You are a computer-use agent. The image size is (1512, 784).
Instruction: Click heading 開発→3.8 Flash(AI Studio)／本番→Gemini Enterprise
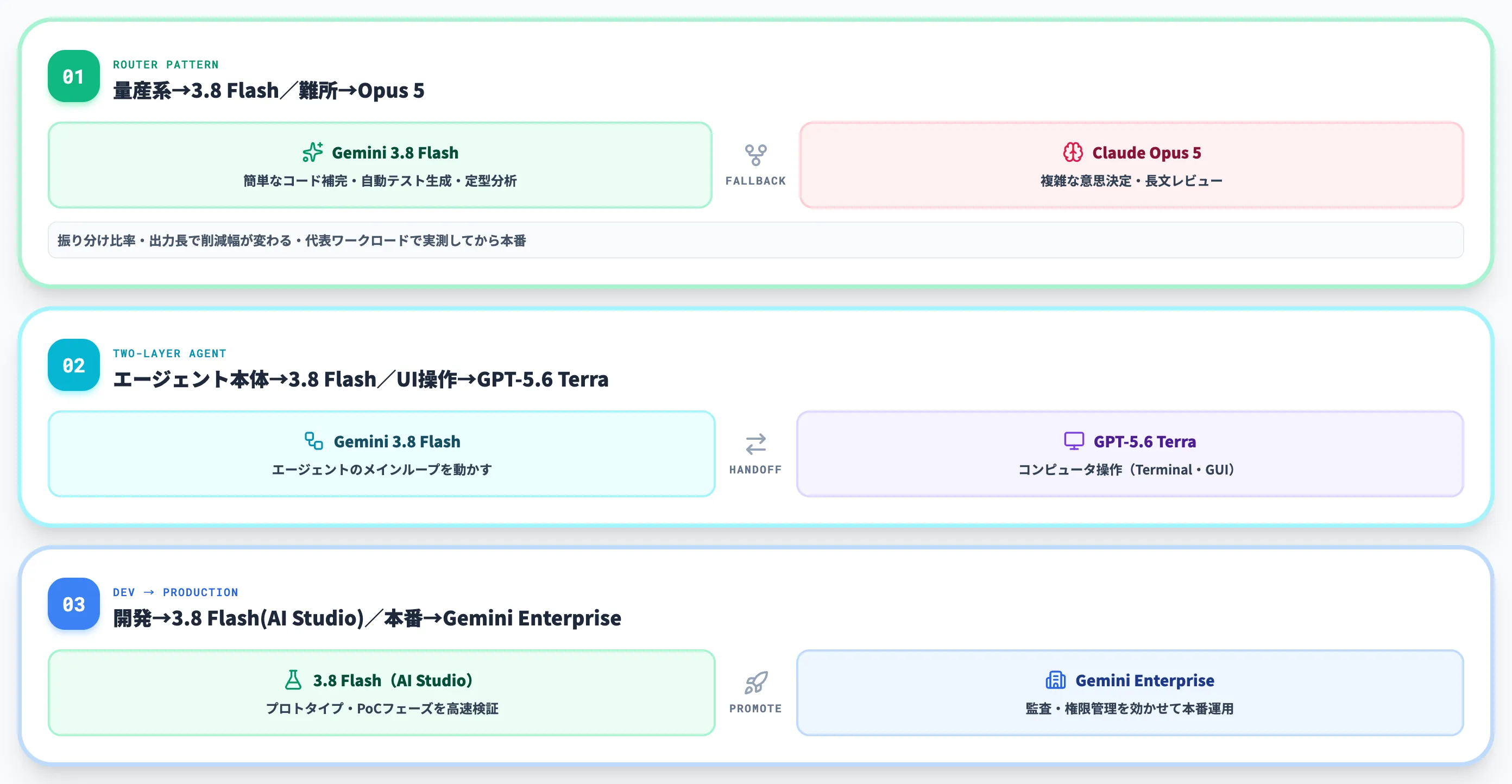point(367,618)
